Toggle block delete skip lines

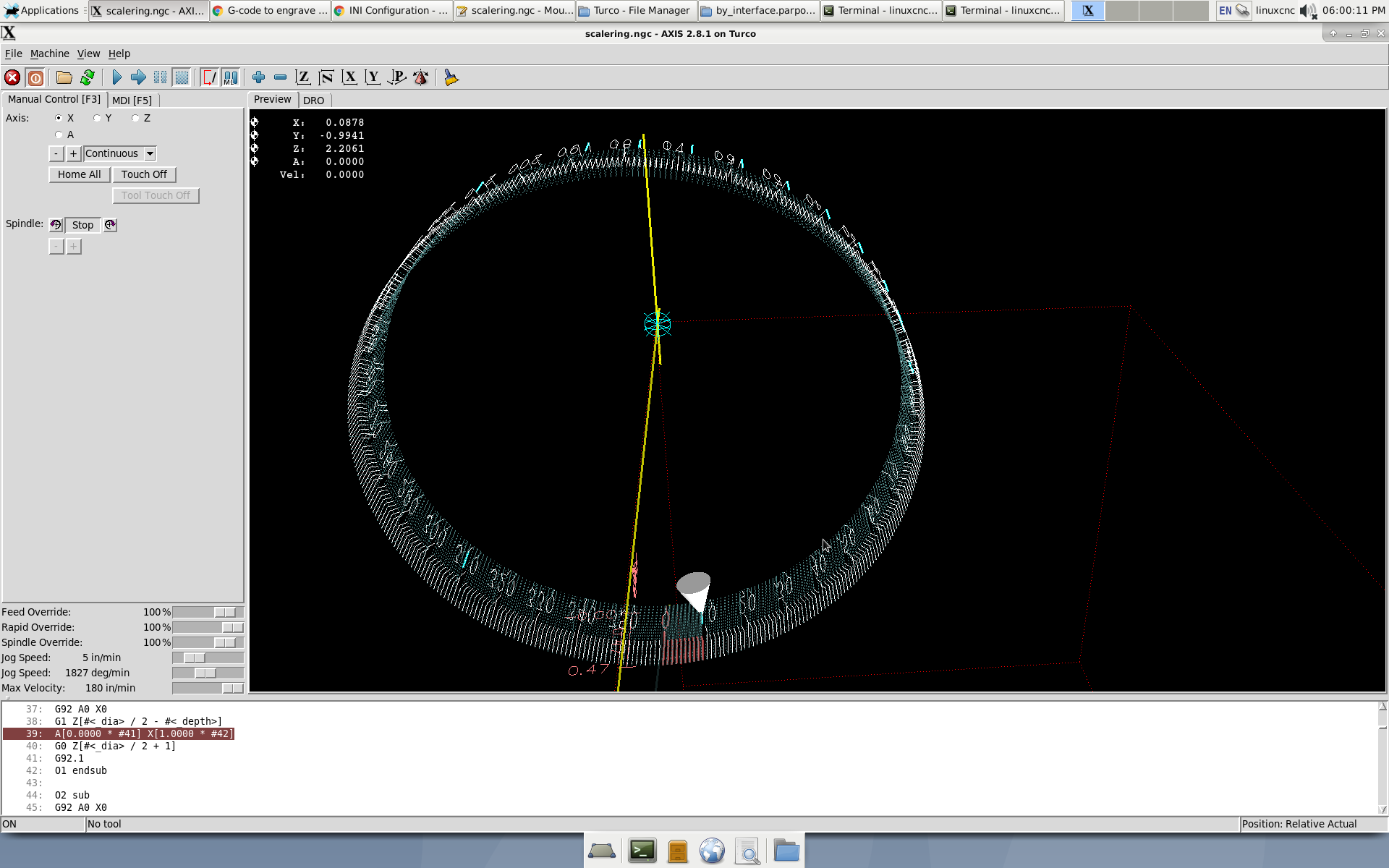point(209,77)
